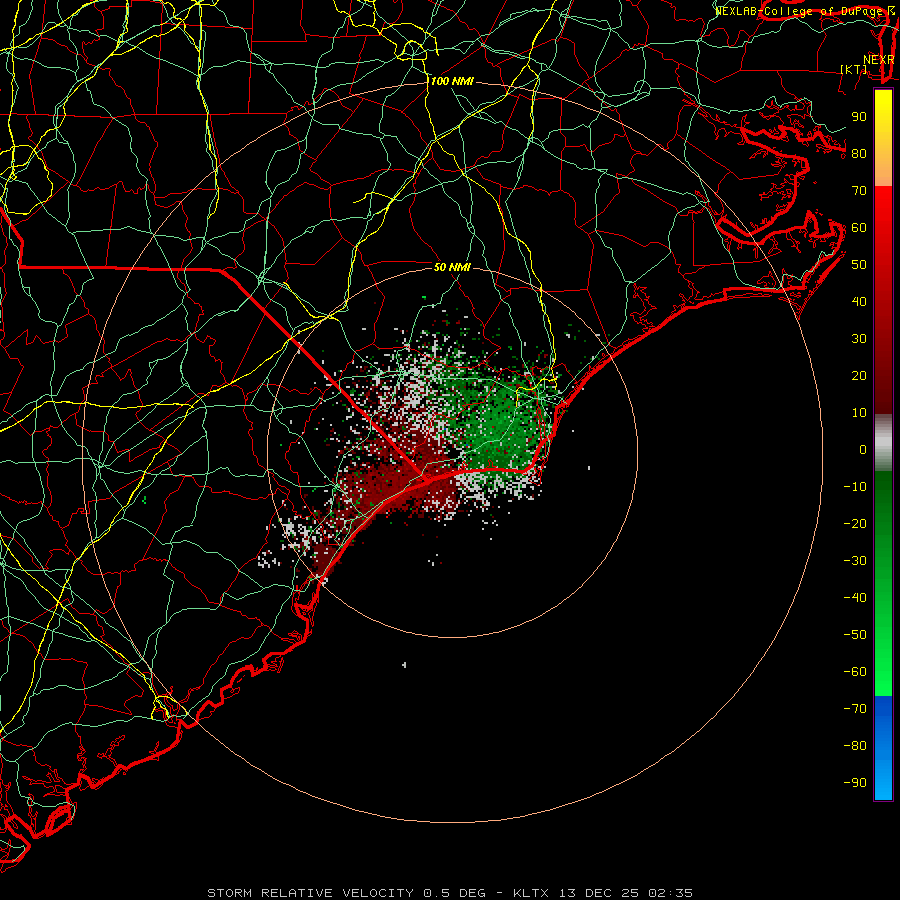
Task: Select the 50 NMI range ring label
Action: (452, 267)
